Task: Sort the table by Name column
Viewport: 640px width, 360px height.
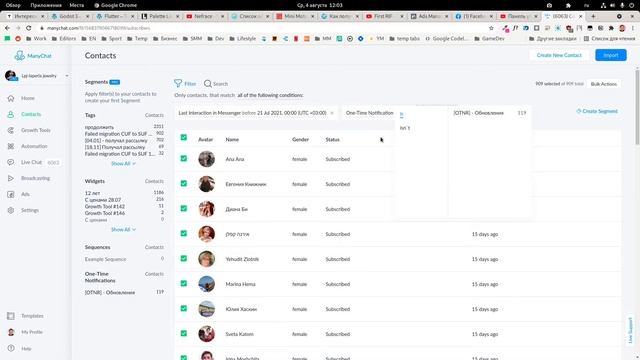Action: coord(232,140)
